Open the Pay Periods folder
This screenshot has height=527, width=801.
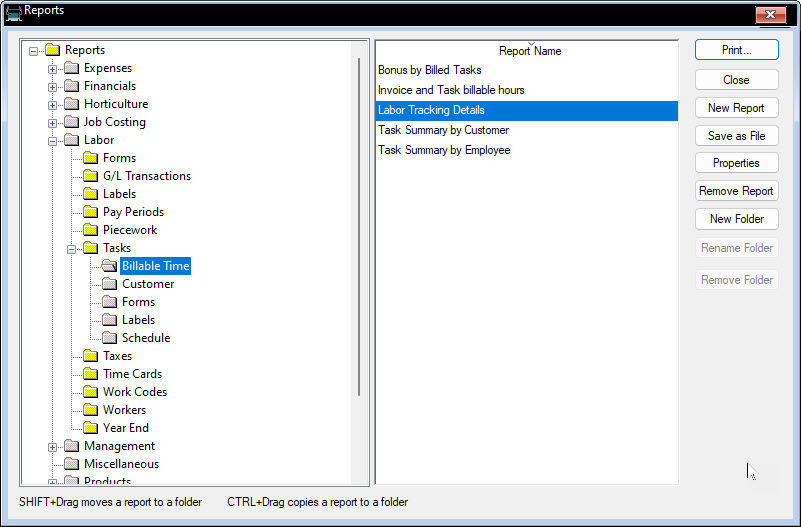[x=133, y=212]
